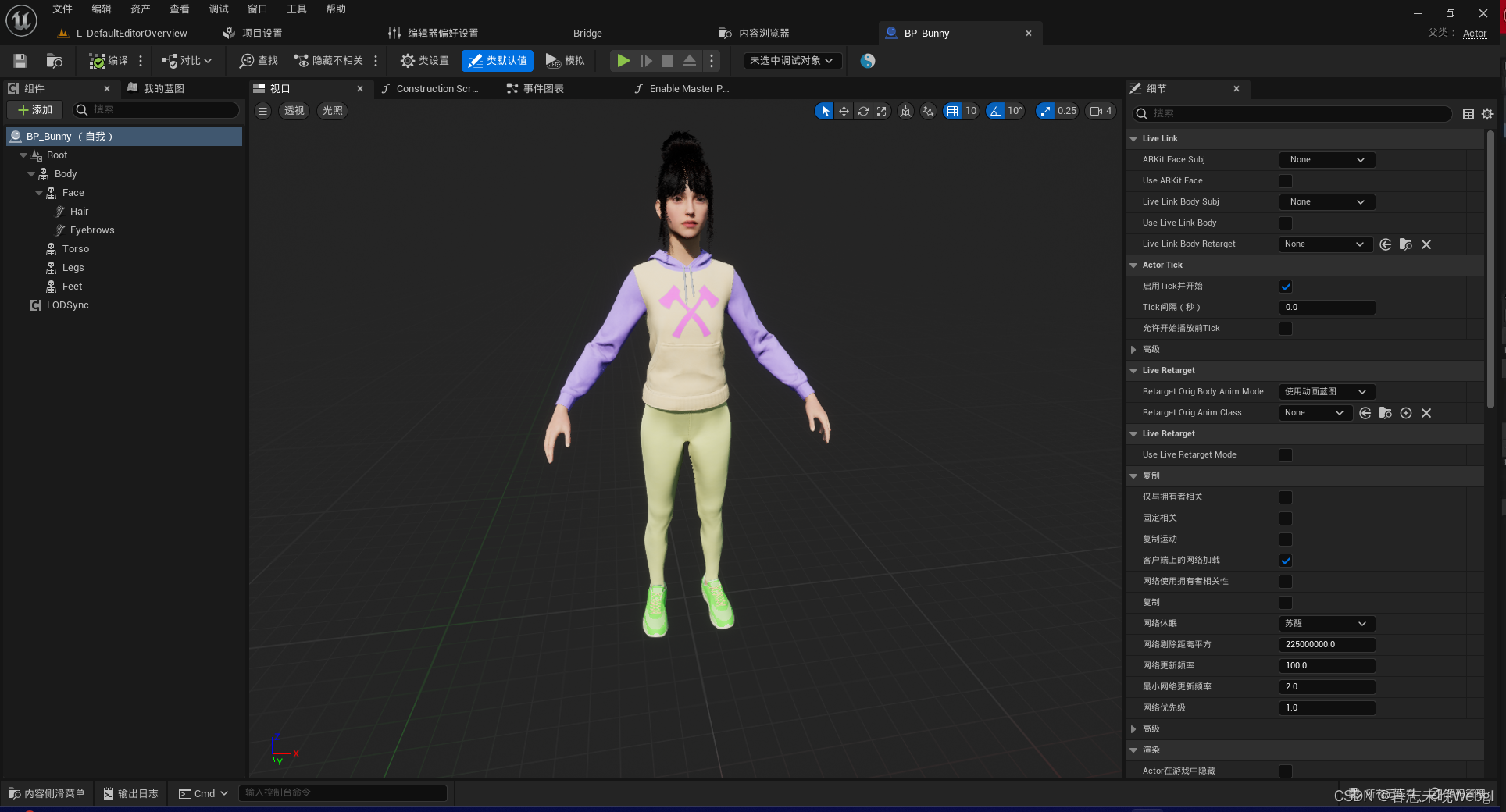
Task: Switch to the 我的蓝图 tab
Action: (156, 89)
